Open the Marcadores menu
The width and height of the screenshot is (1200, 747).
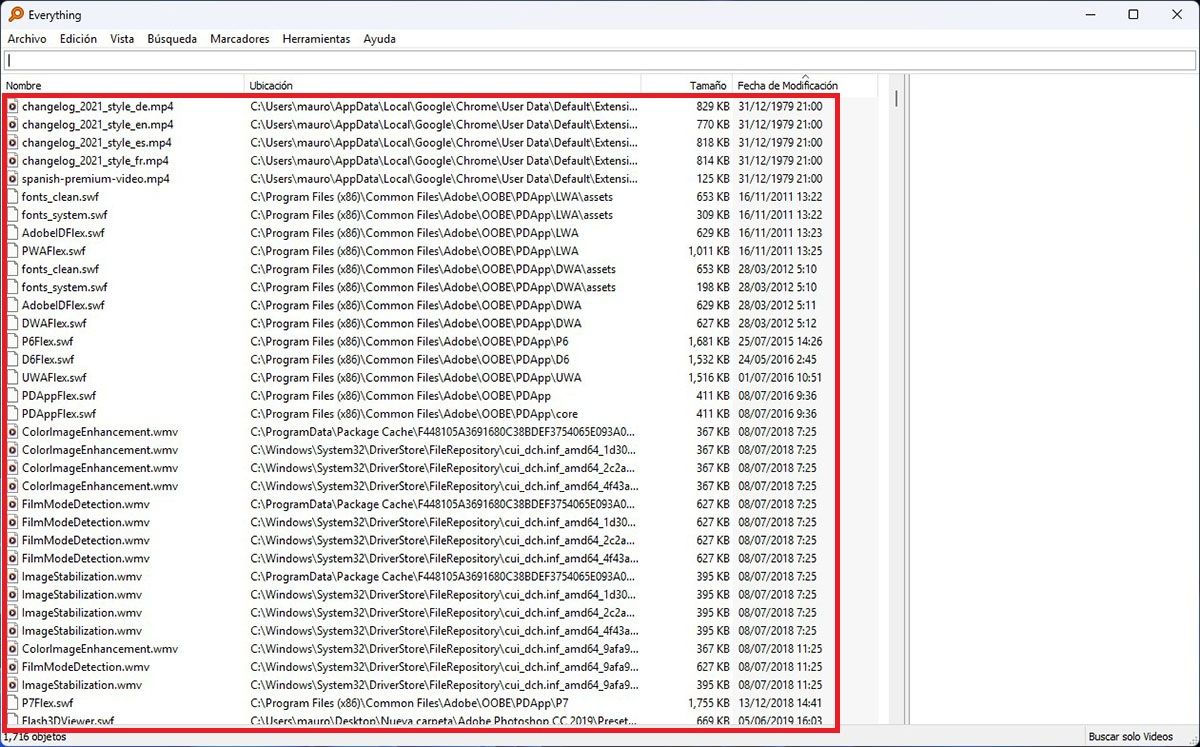(x=240, y=39)
